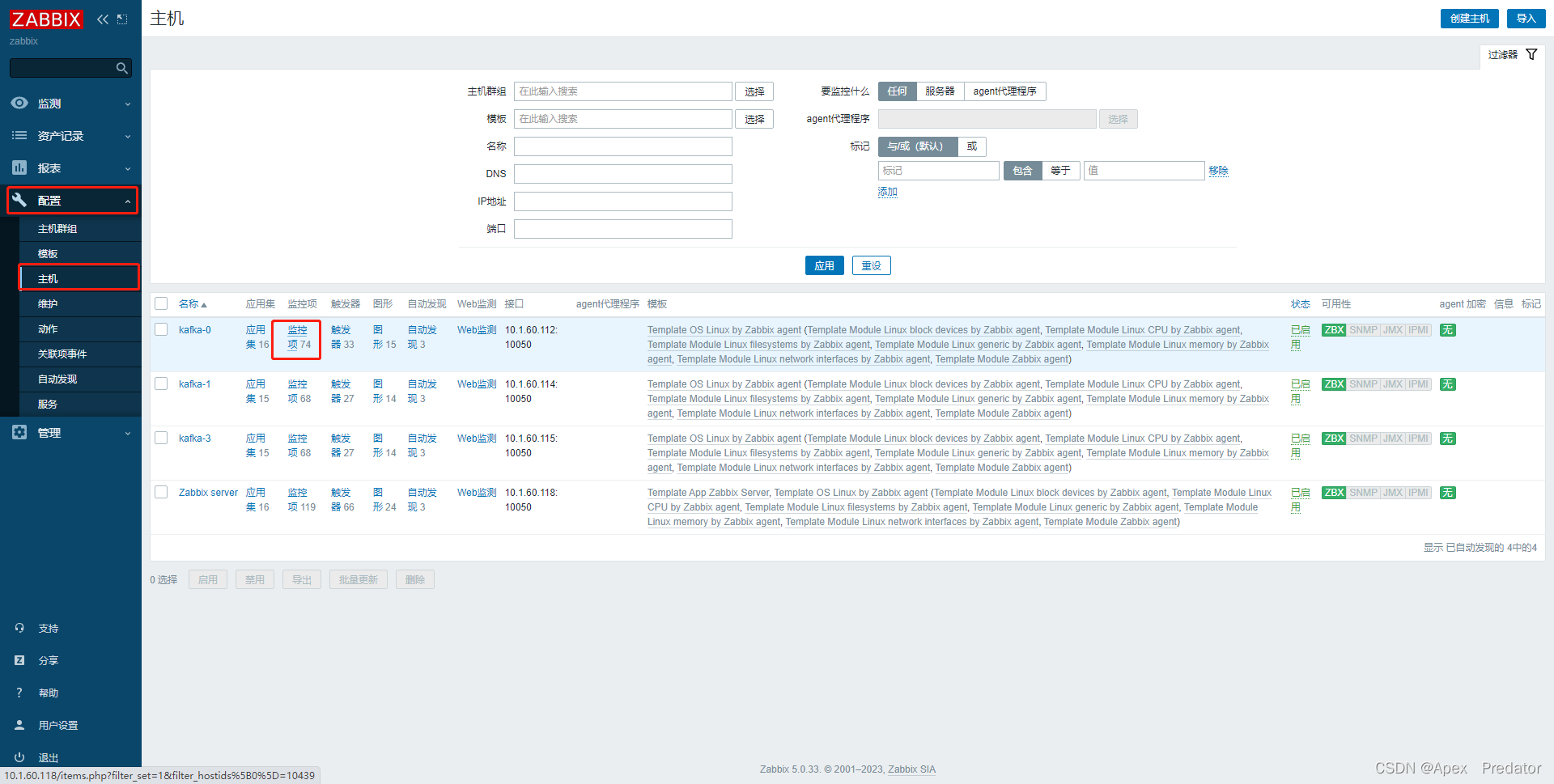1554x784 pixels.
Task: Expand the 监测 menu chevron
Action: pos(127,104)
